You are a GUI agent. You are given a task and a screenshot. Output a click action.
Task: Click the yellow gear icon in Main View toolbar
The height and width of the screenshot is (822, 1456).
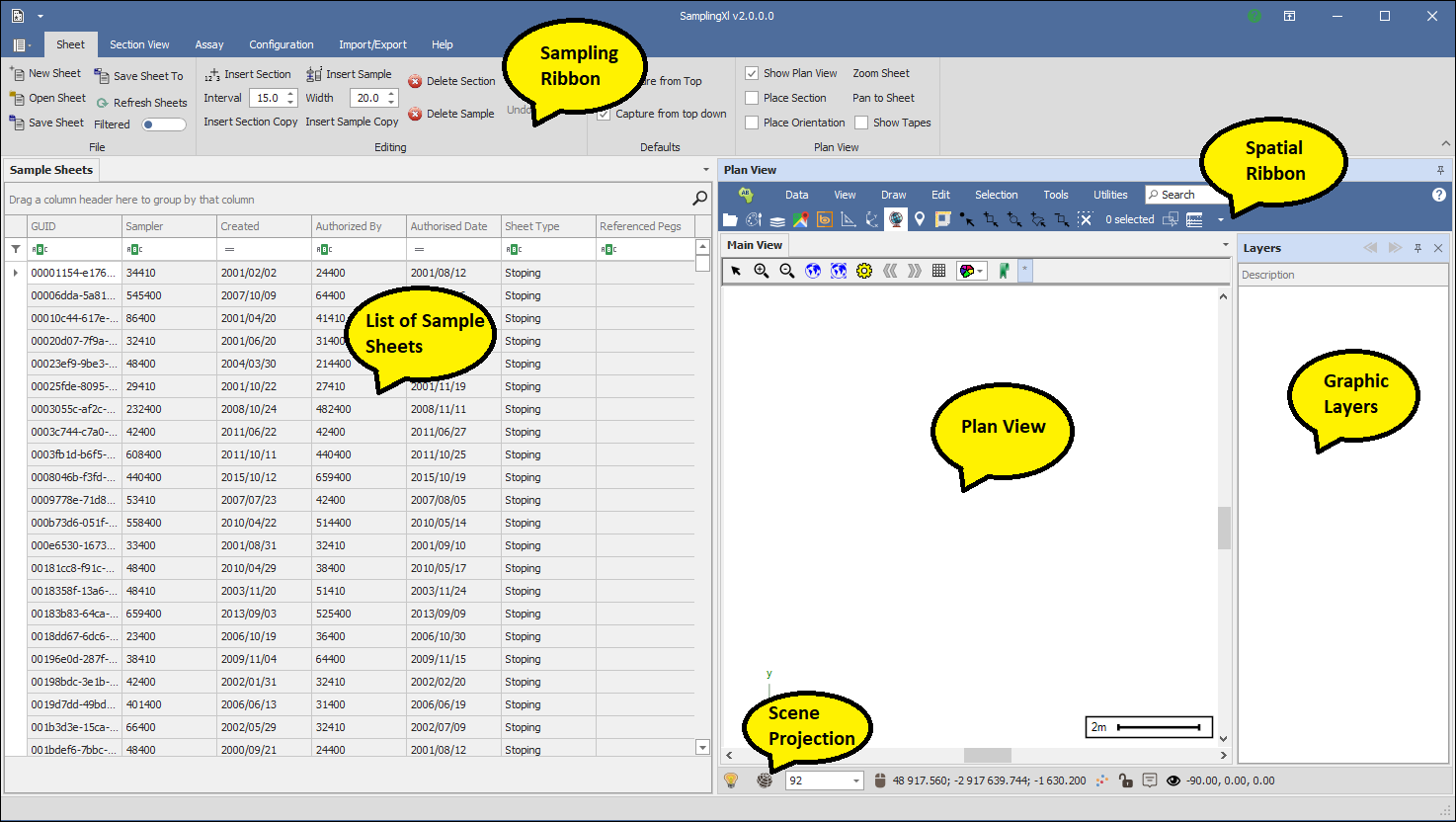pos(864,270)
